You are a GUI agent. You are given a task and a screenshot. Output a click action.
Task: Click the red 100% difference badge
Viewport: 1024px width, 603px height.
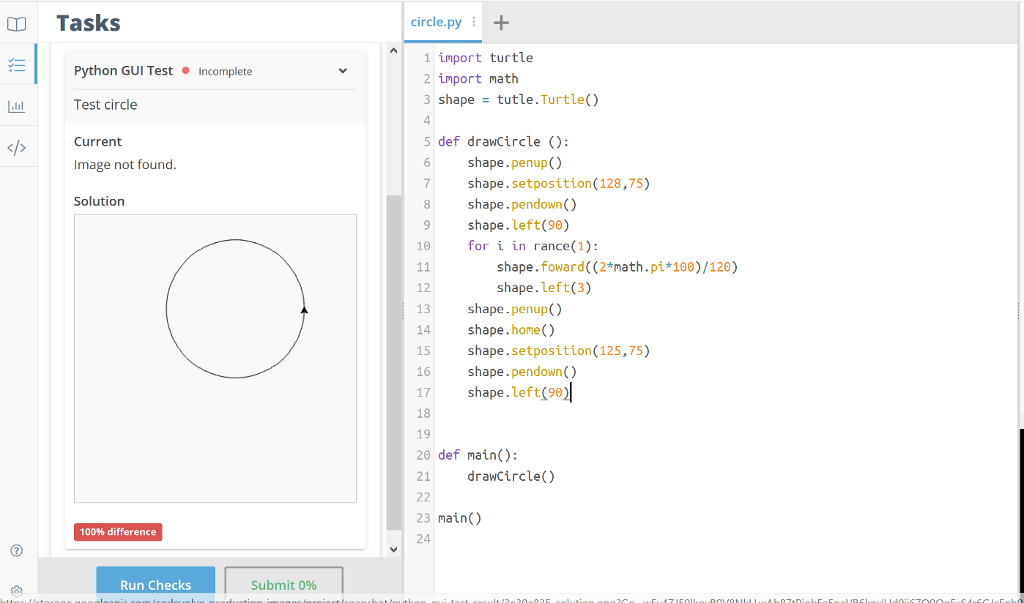[x=117, y=531]
